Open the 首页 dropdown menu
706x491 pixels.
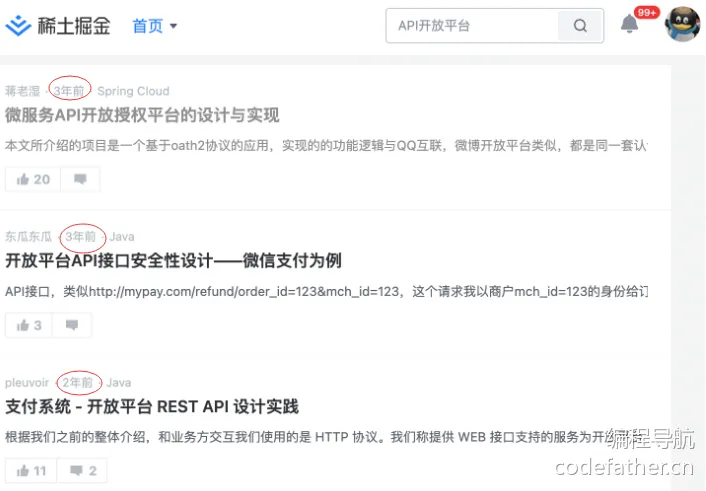pyautogui.click(x=154, y=26)
